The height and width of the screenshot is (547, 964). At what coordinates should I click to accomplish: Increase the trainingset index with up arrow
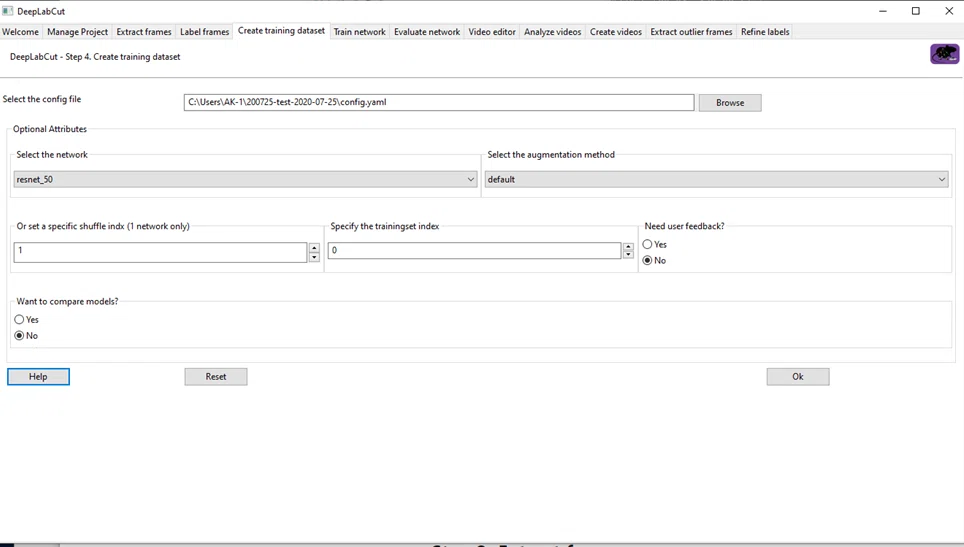(628, 247)
